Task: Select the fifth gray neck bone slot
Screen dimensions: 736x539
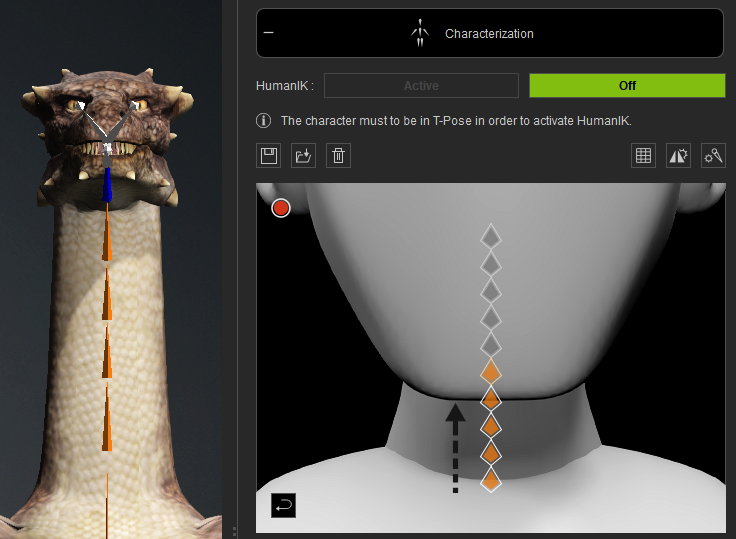Action: 491,346
